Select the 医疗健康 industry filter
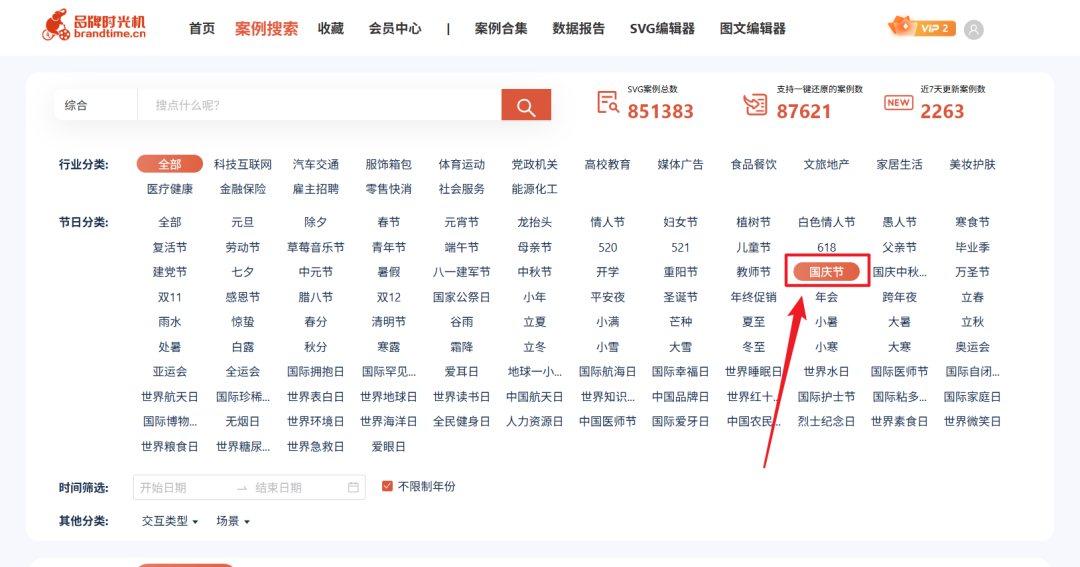Viewport: 1080px width, 567px height. pos(169,189)
